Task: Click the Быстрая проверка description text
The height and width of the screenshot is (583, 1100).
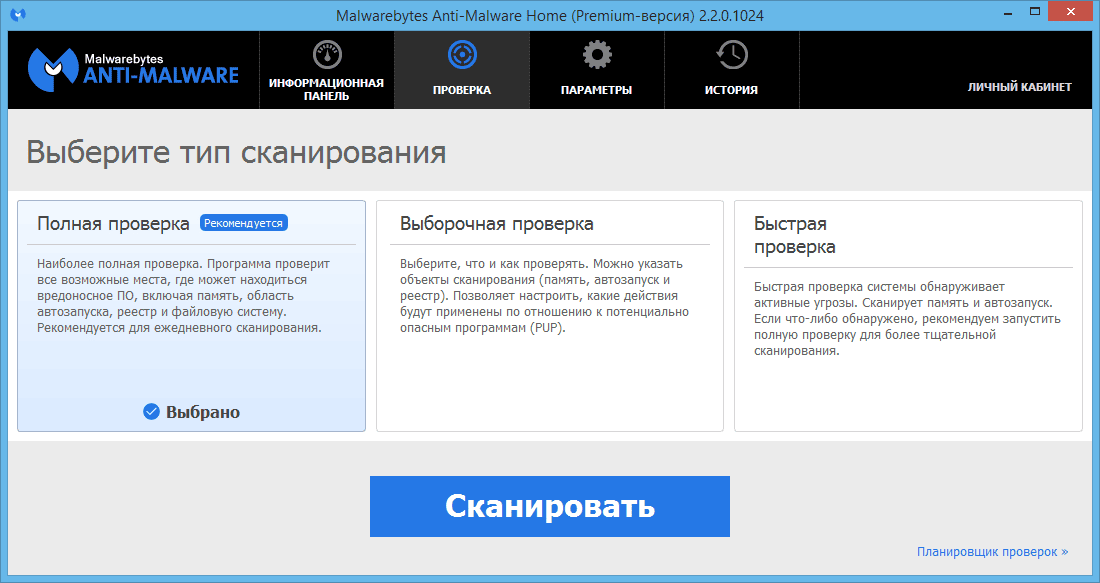Action: (x=907, y=319)
